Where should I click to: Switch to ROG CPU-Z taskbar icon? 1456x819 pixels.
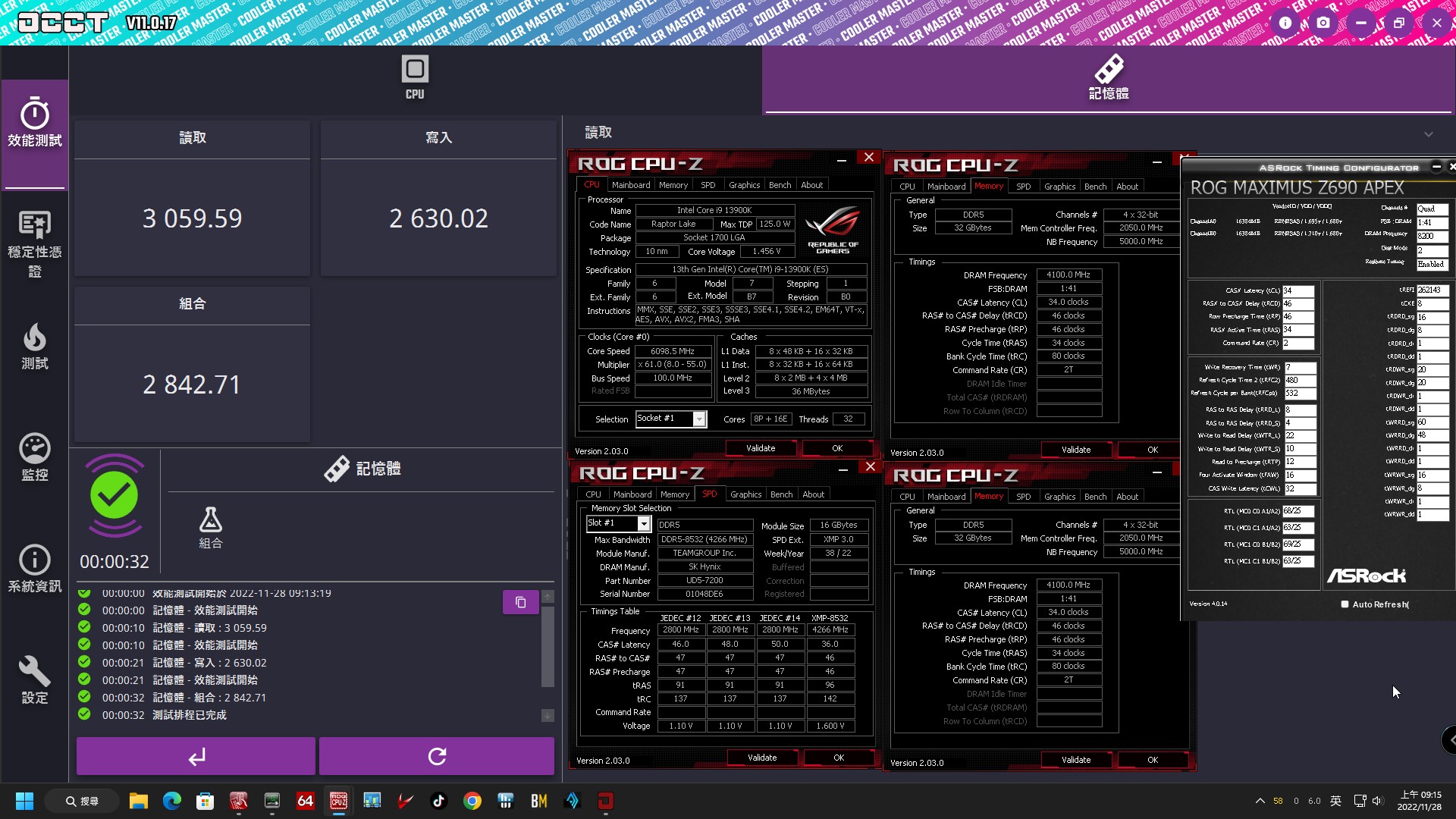point(338,801)
